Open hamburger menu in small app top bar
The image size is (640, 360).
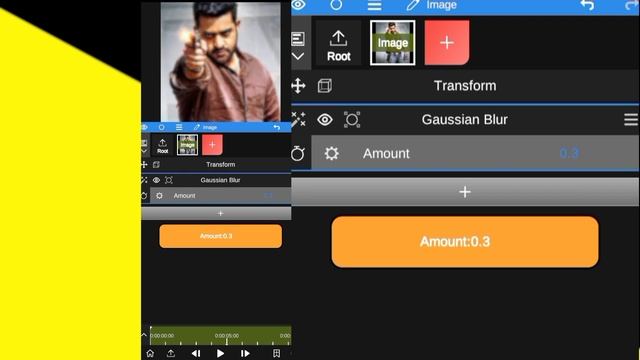point(179,127)
